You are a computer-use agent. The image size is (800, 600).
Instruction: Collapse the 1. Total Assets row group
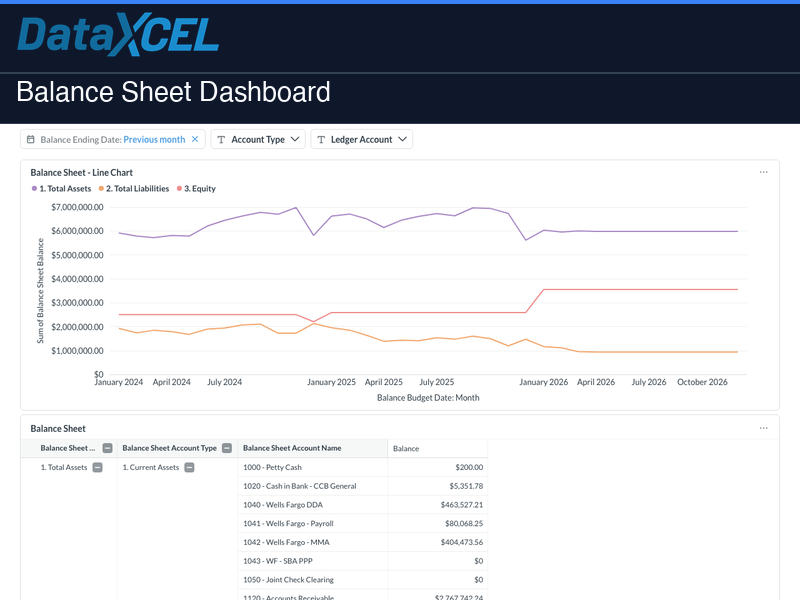pyautogui.click(x=96, y=467)
